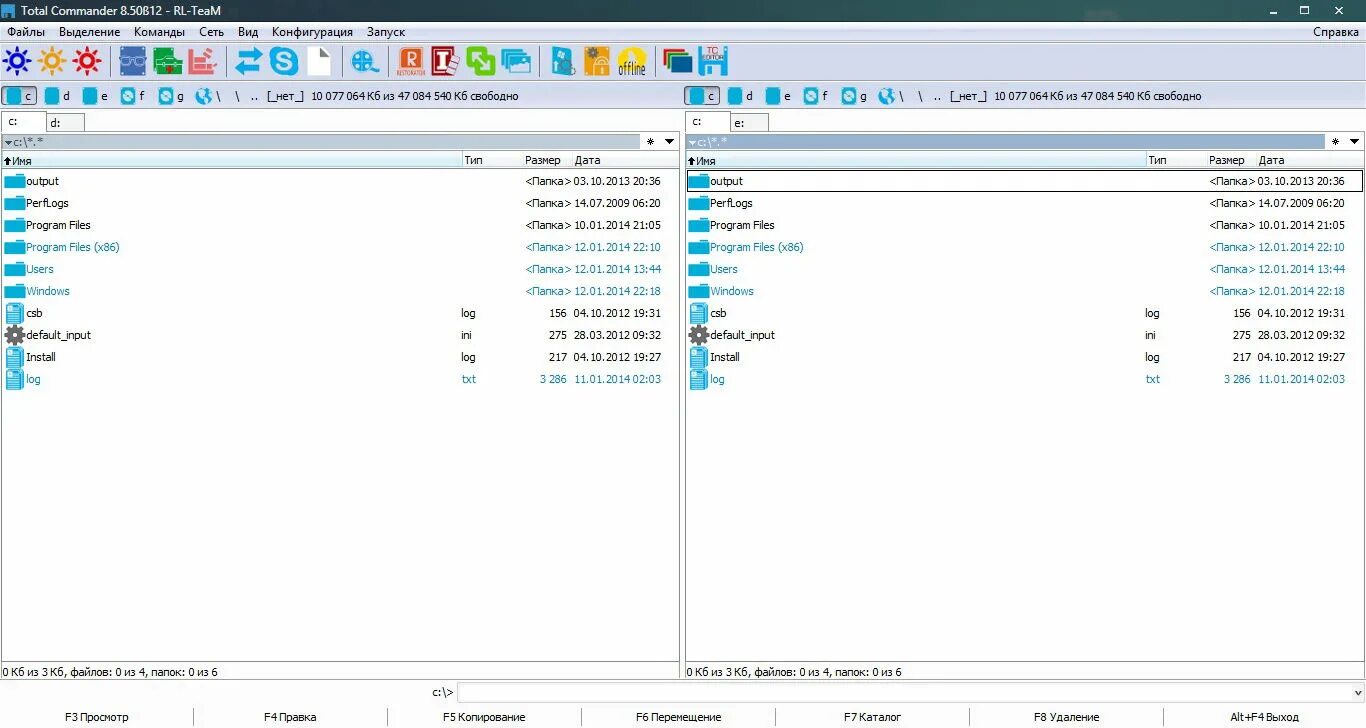Click the blue Windows tile gear icon
The height and width of the screenshot is (728, 1366).
563,62
